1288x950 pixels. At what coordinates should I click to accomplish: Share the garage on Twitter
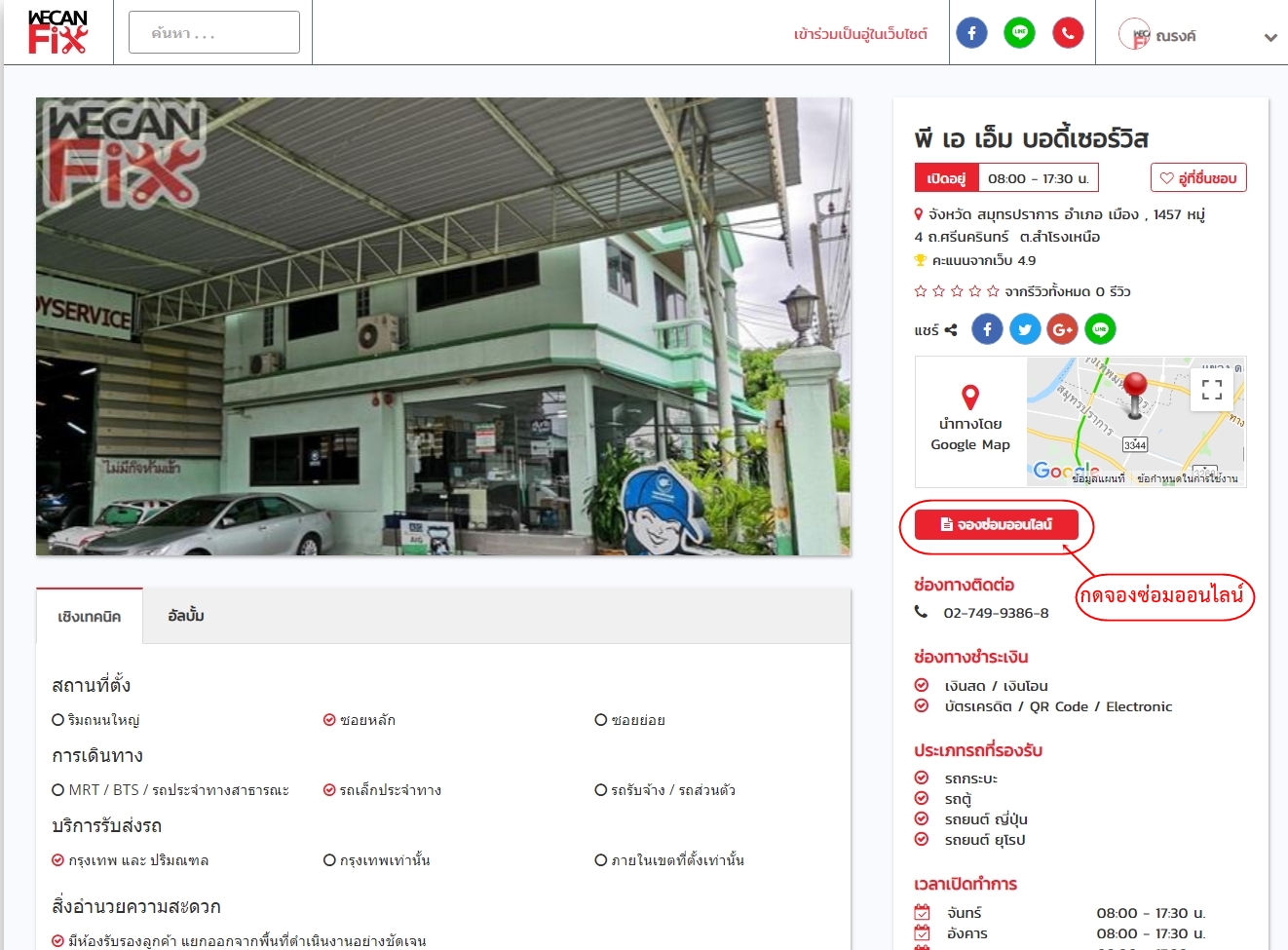click(x=1025, y=329)
